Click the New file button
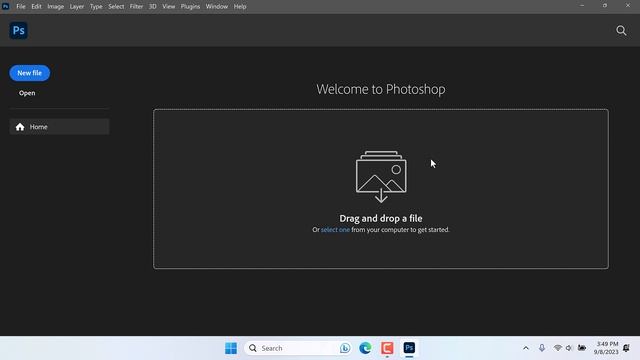Image resolution: width=640 pixels, height=360 pixels. (29, 73)
